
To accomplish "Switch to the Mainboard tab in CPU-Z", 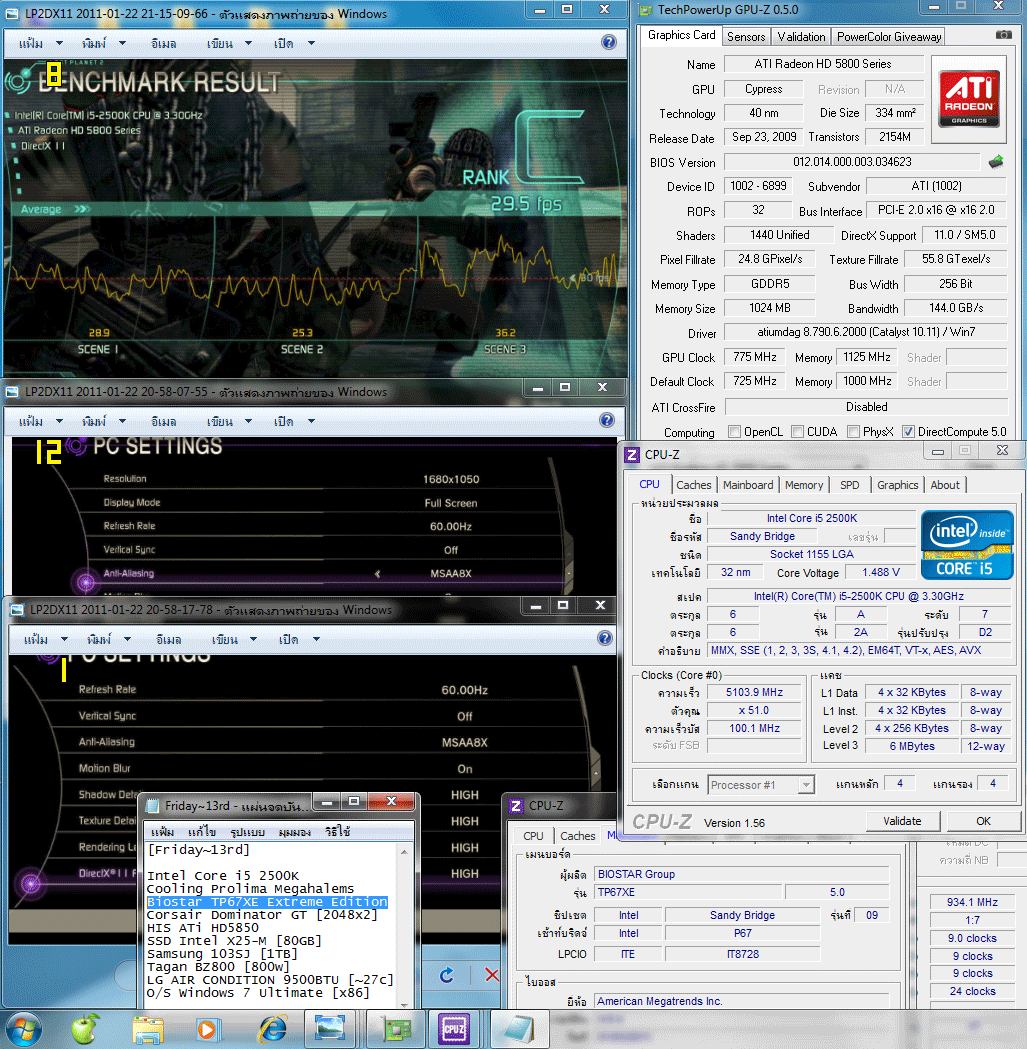I will pos(748,485).
